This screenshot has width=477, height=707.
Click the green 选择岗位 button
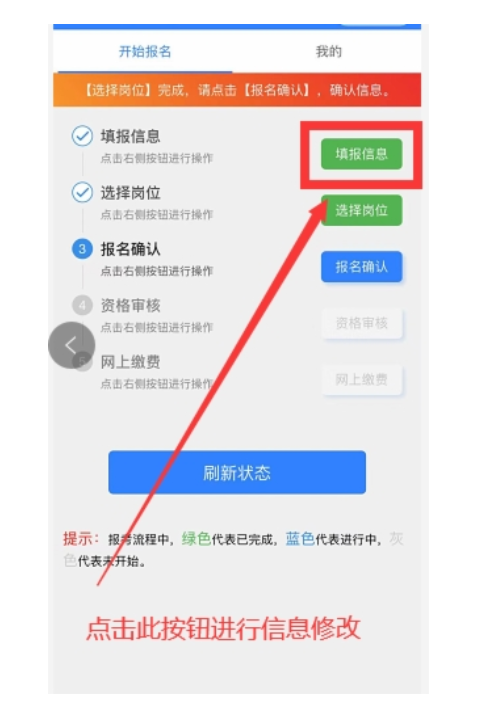click(x=361, y=210)
